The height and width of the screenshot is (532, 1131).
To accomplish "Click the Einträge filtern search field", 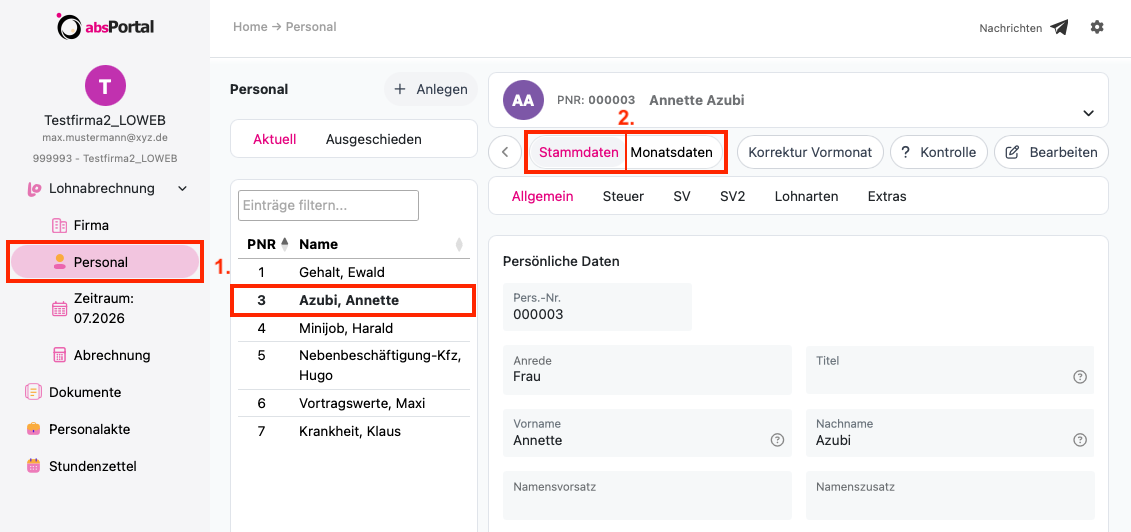I will 328,205.
